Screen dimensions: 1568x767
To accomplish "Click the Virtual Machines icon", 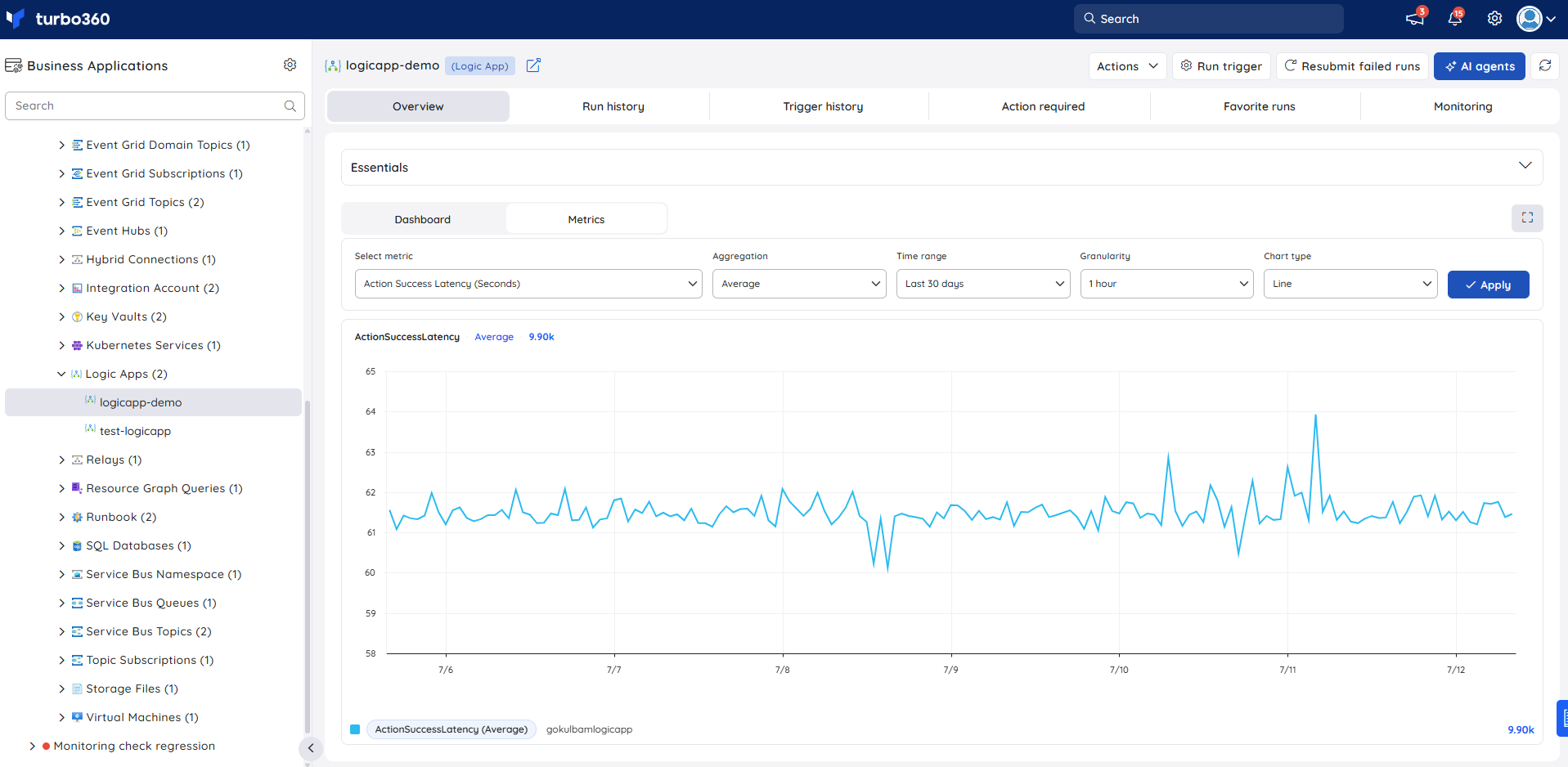I will tap(77, 717).
